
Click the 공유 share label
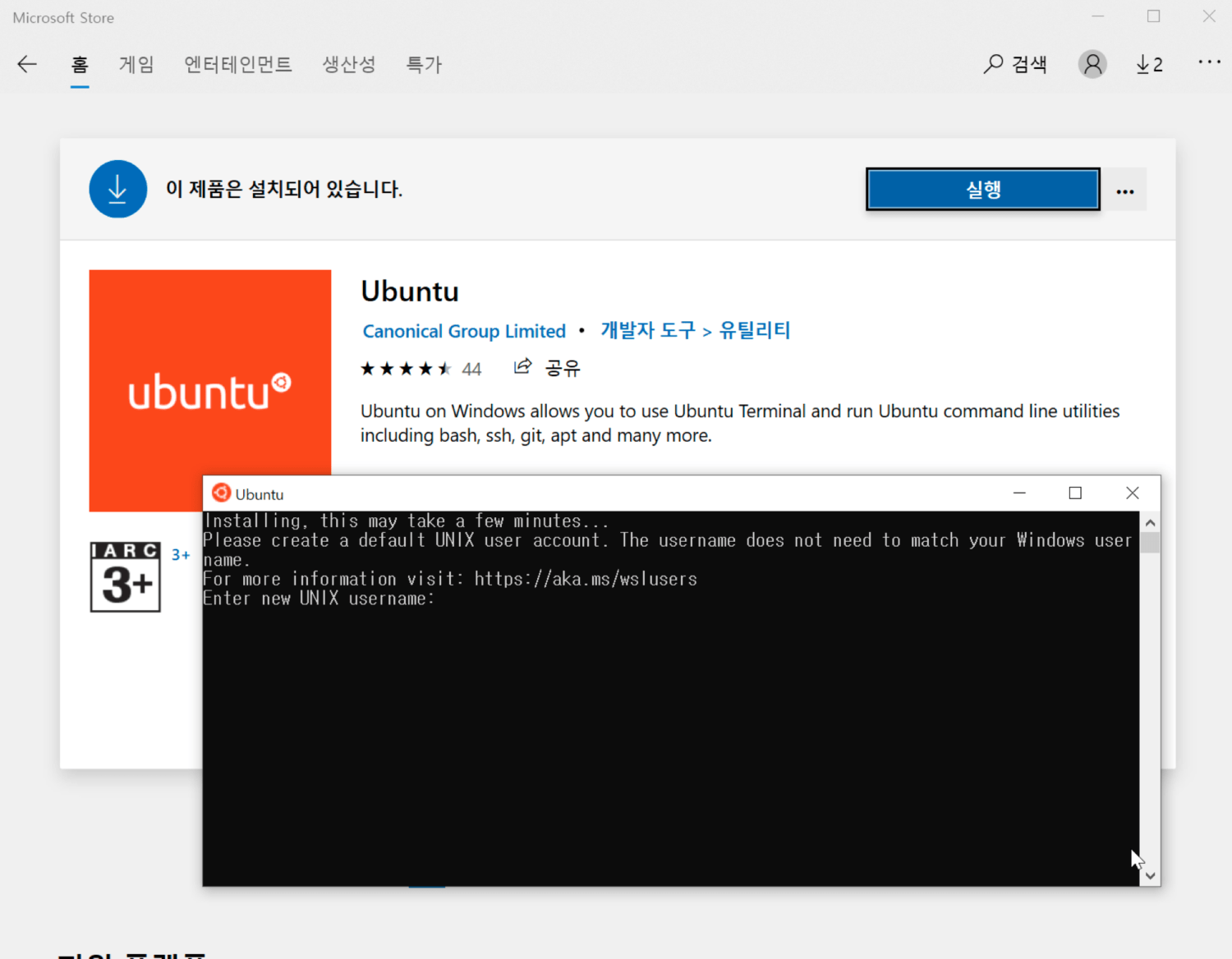(563, 368)
